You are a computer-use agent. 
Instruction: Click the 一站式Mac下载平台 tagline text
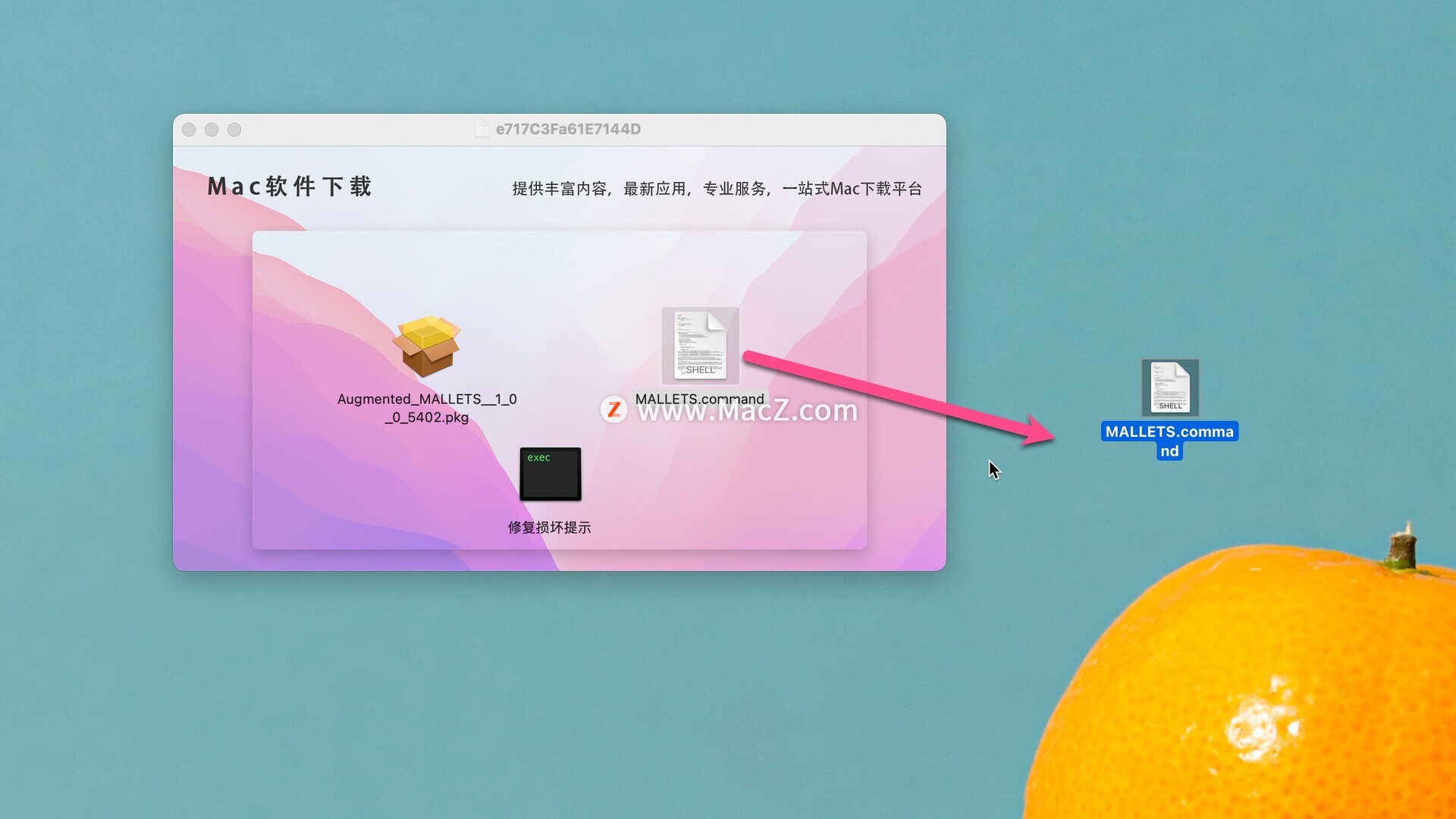[x=852, y=189]
